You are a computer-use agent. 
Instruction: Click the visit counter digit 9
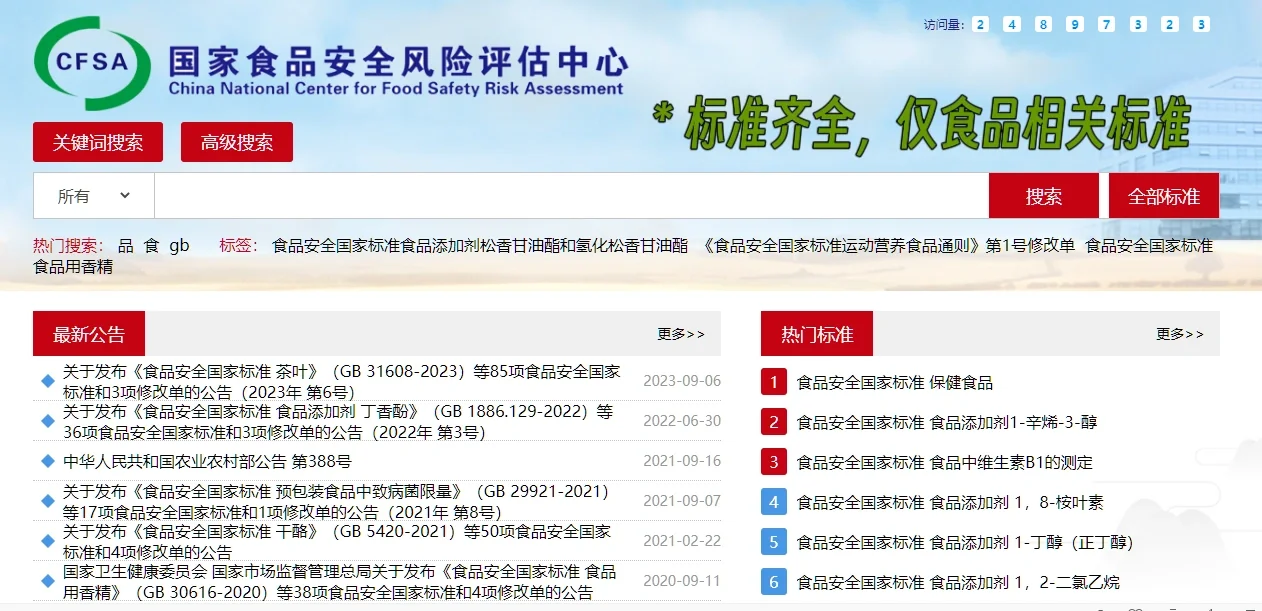[x=1075, y=24]
